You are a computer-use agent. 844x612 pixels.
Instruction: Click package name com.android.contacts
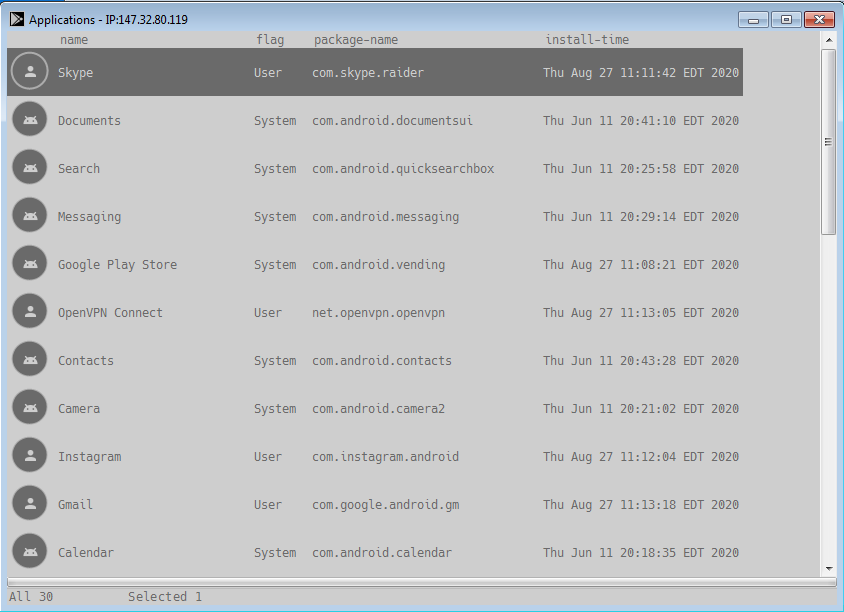coord(382,361)
